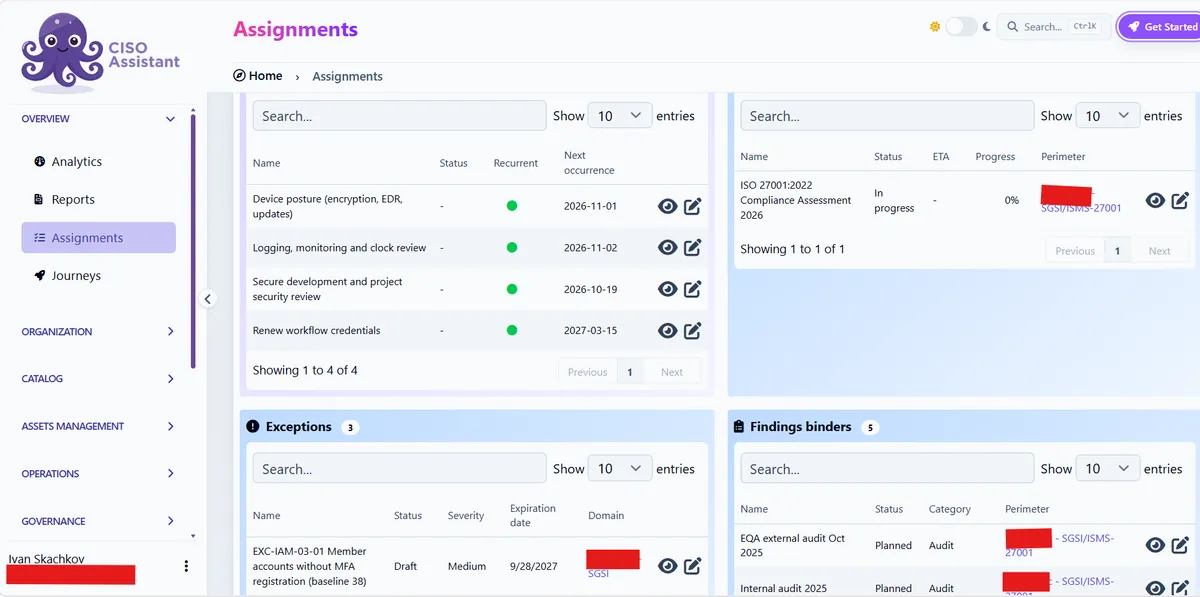This screenshot has height=597, width=1200.
Task: Sort exceptions by Severity column
Action: click(466, 516)
